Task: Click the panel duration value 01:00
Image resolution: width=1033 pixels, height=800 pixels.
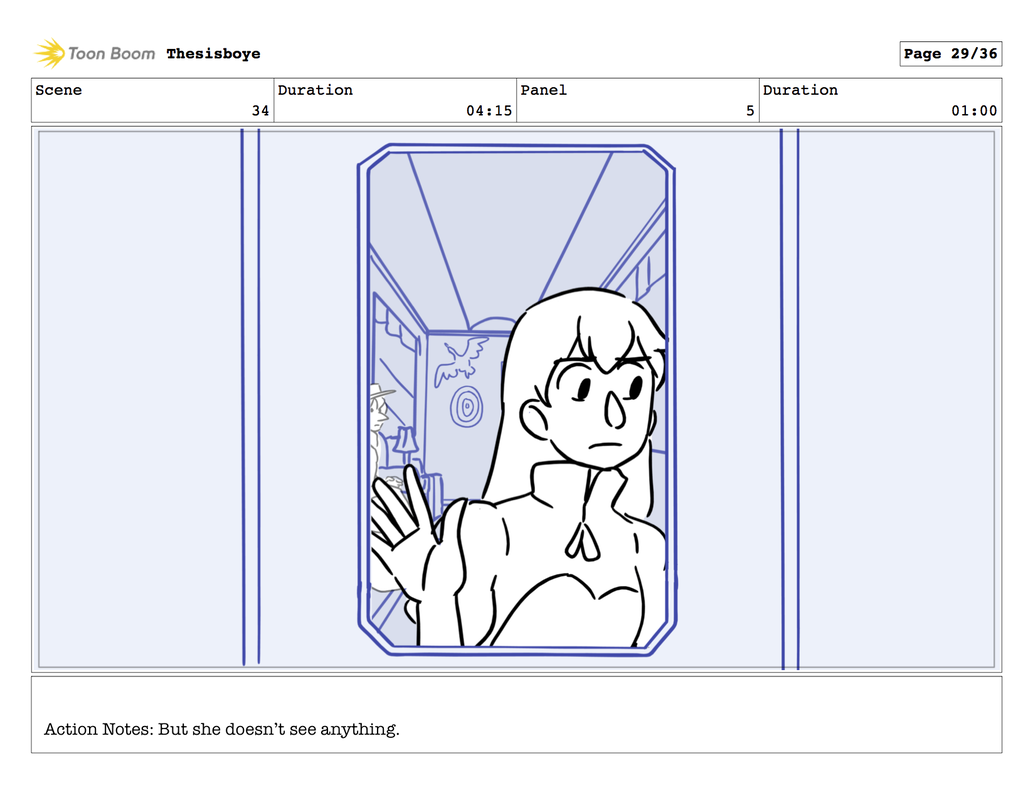Action: [974, 111]
